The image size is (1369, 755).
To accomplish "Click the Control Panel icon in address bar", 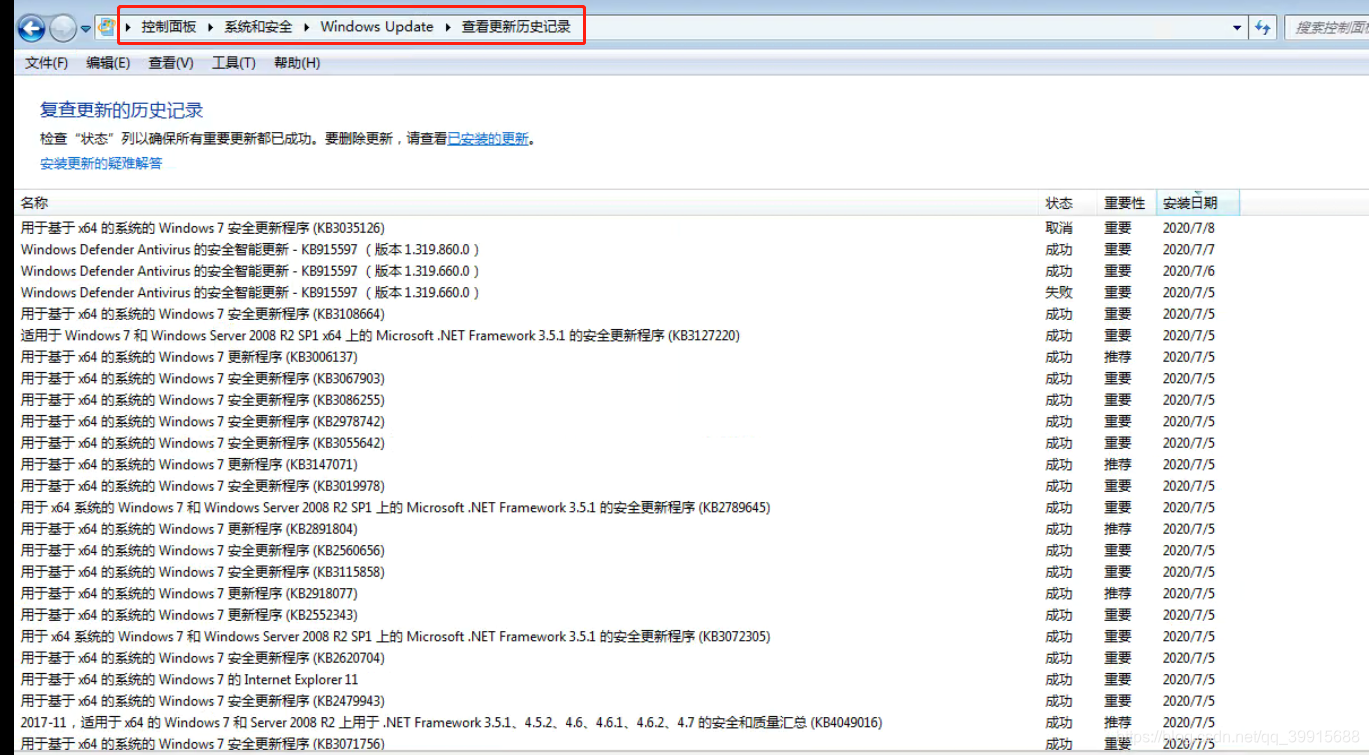I will (106, 27).
